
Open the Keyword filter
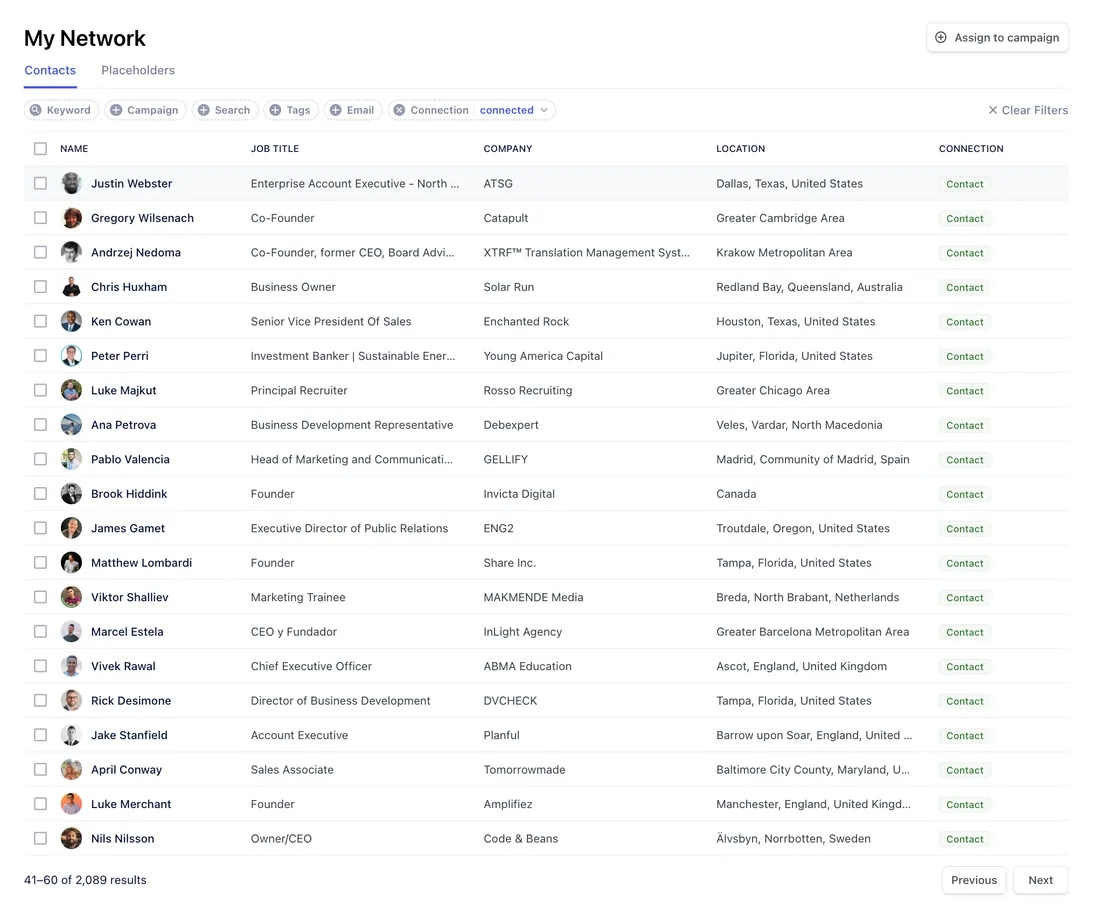tap(61, 110)
